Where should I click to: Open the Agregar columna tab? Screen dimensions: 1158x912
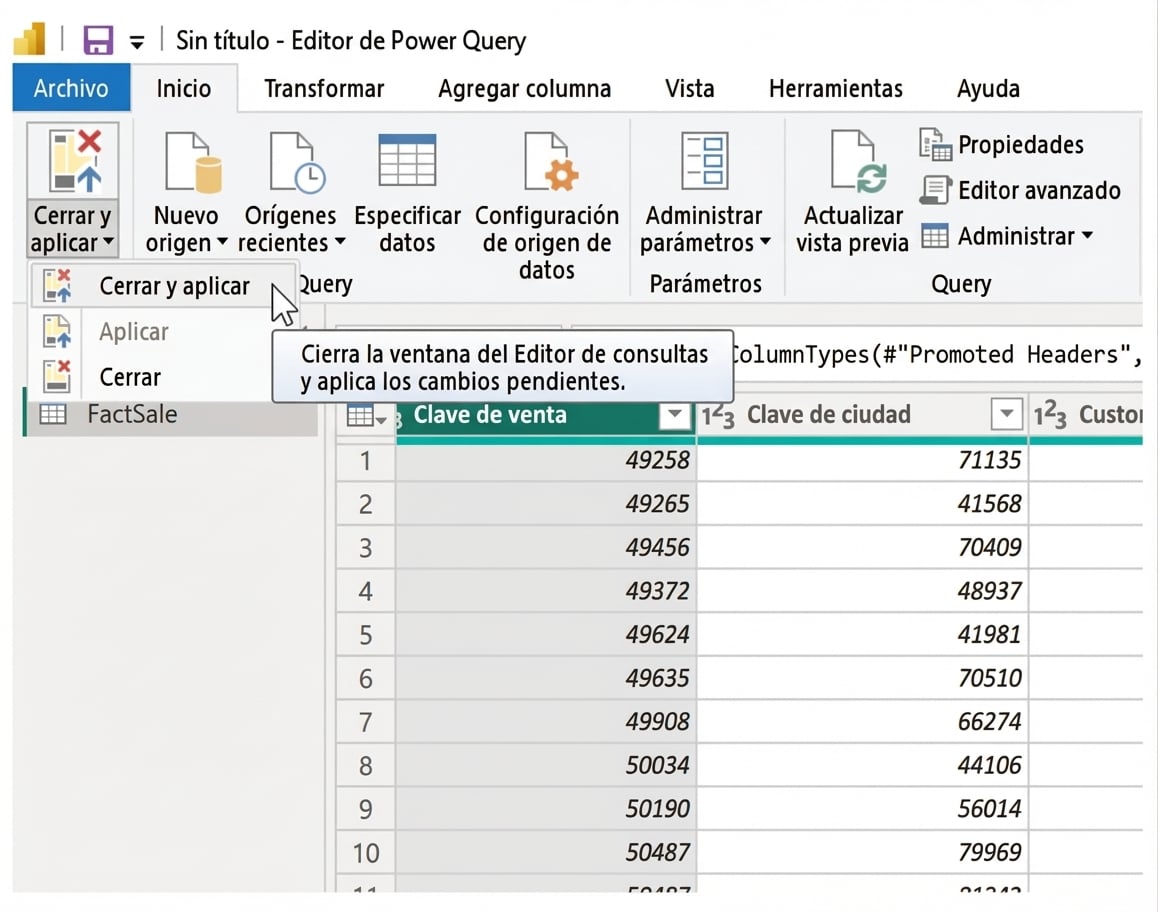point(524,89)
